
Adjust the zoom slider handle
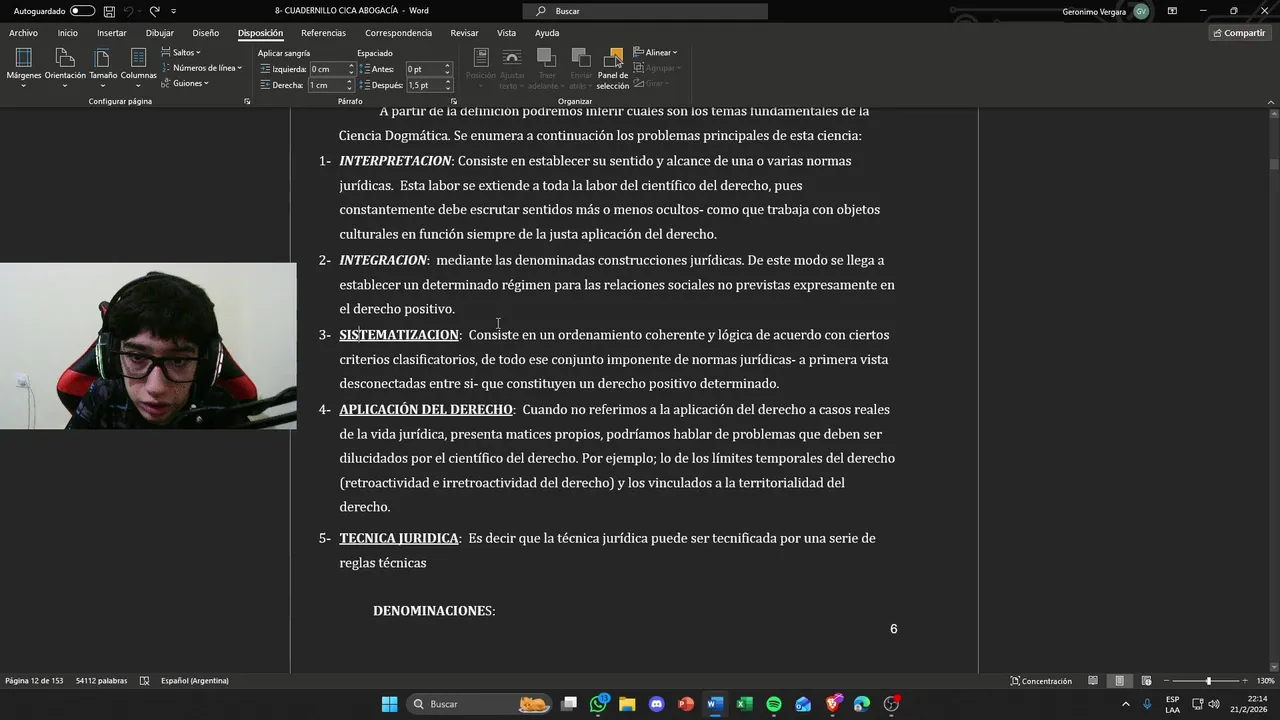pos(1208,681)
